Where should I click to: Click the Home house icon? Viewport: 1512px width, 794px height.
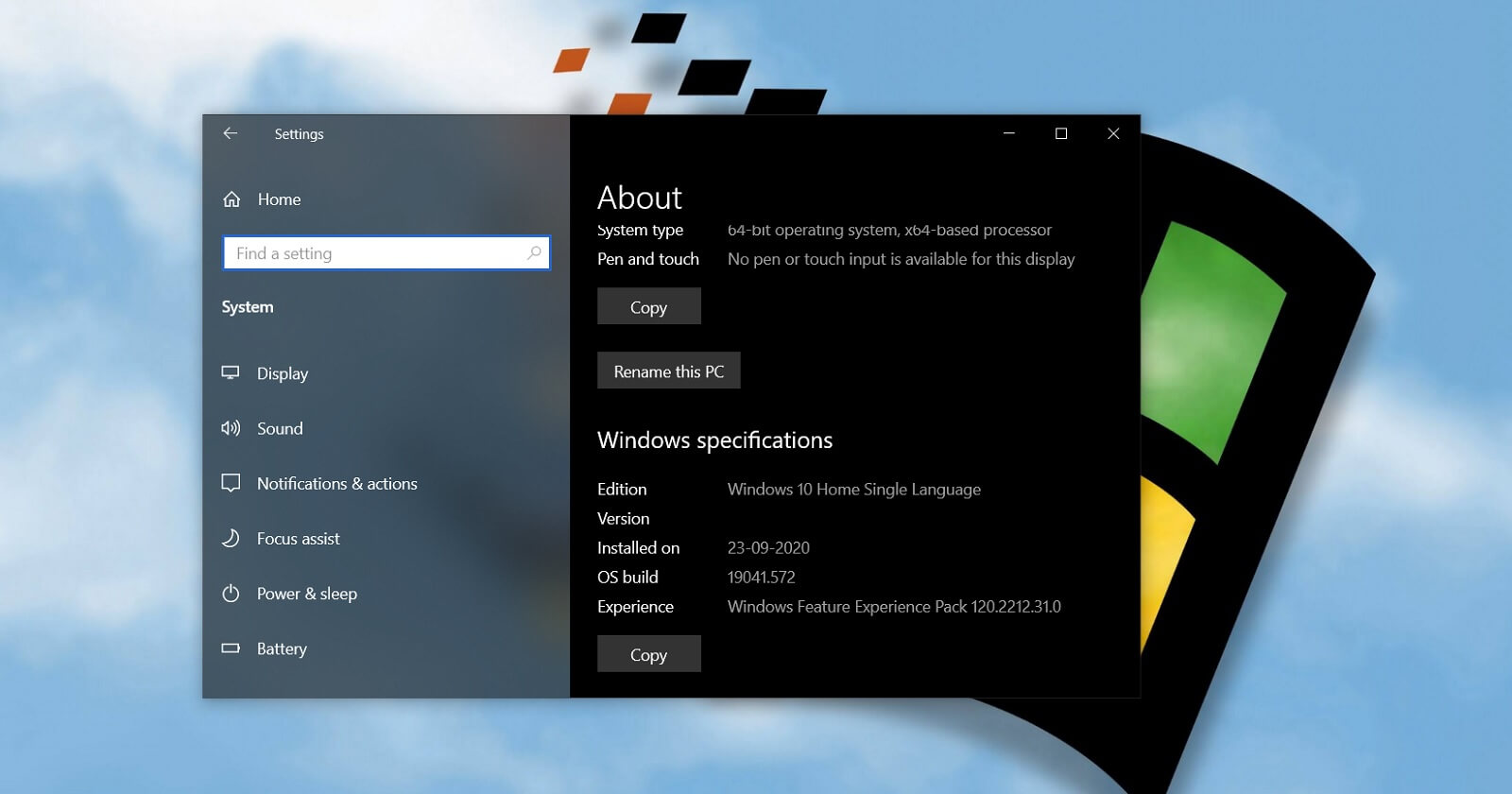tap(232, 199)
